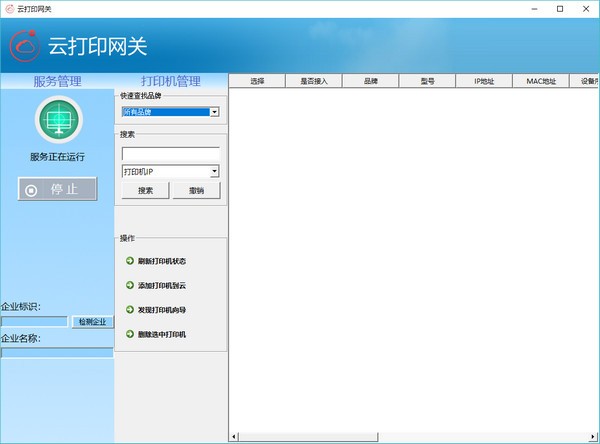The height and width of the screenshot is (444, 600).
Task: Click the green arrow beside 删除选中打印机
Action: (130, 334)
